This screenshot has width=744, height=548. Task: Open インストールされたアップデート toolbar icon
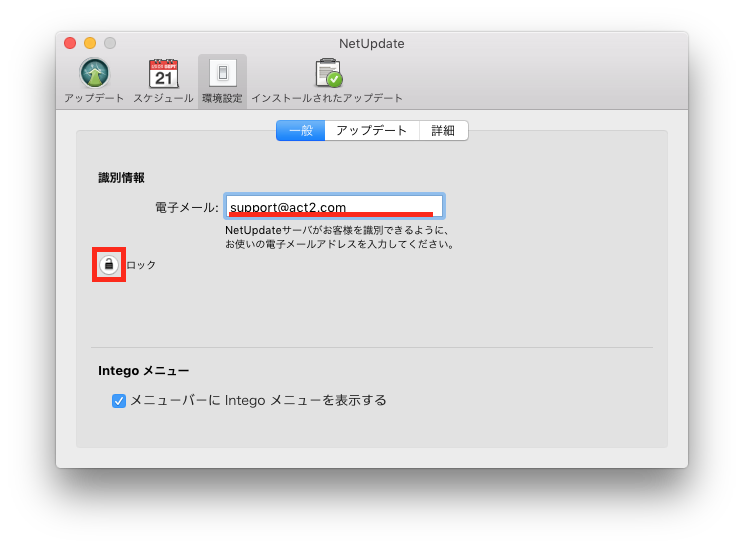point(327,81)
